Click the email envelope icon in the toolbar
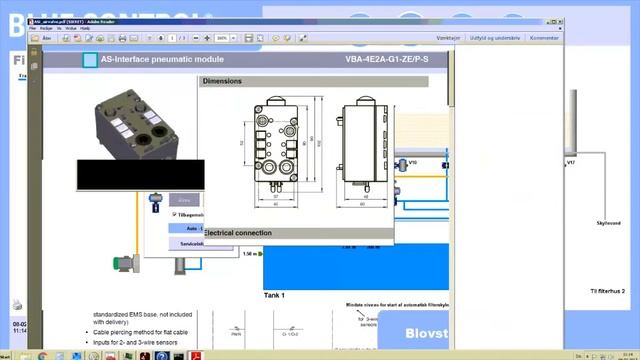 click(133, 38)
